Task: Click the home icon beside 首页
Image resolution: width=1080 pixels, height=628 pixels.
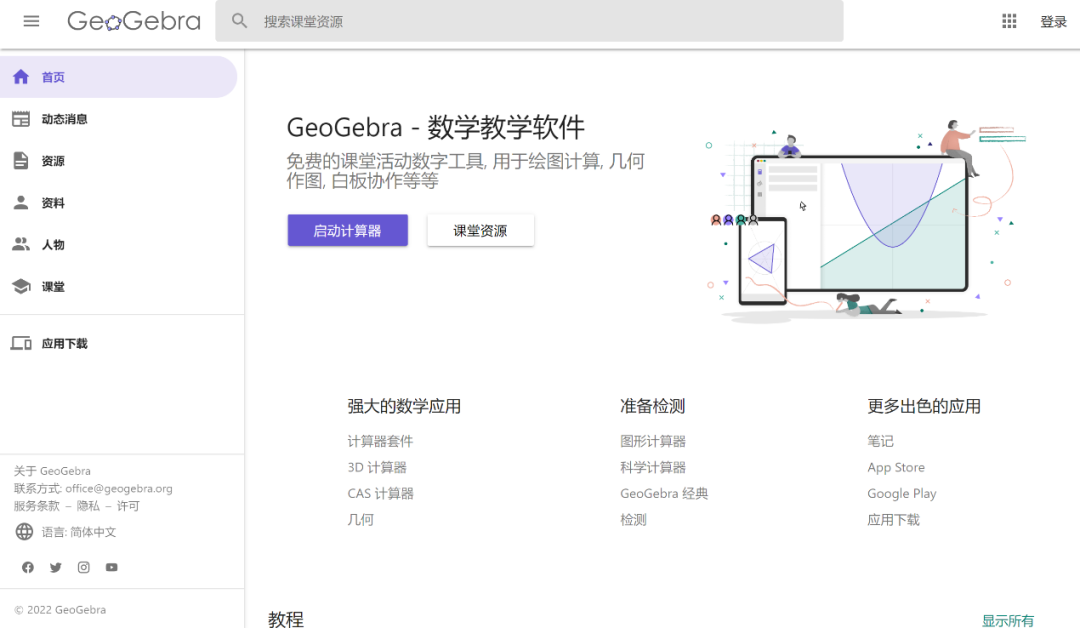Action: click(21, 77)
